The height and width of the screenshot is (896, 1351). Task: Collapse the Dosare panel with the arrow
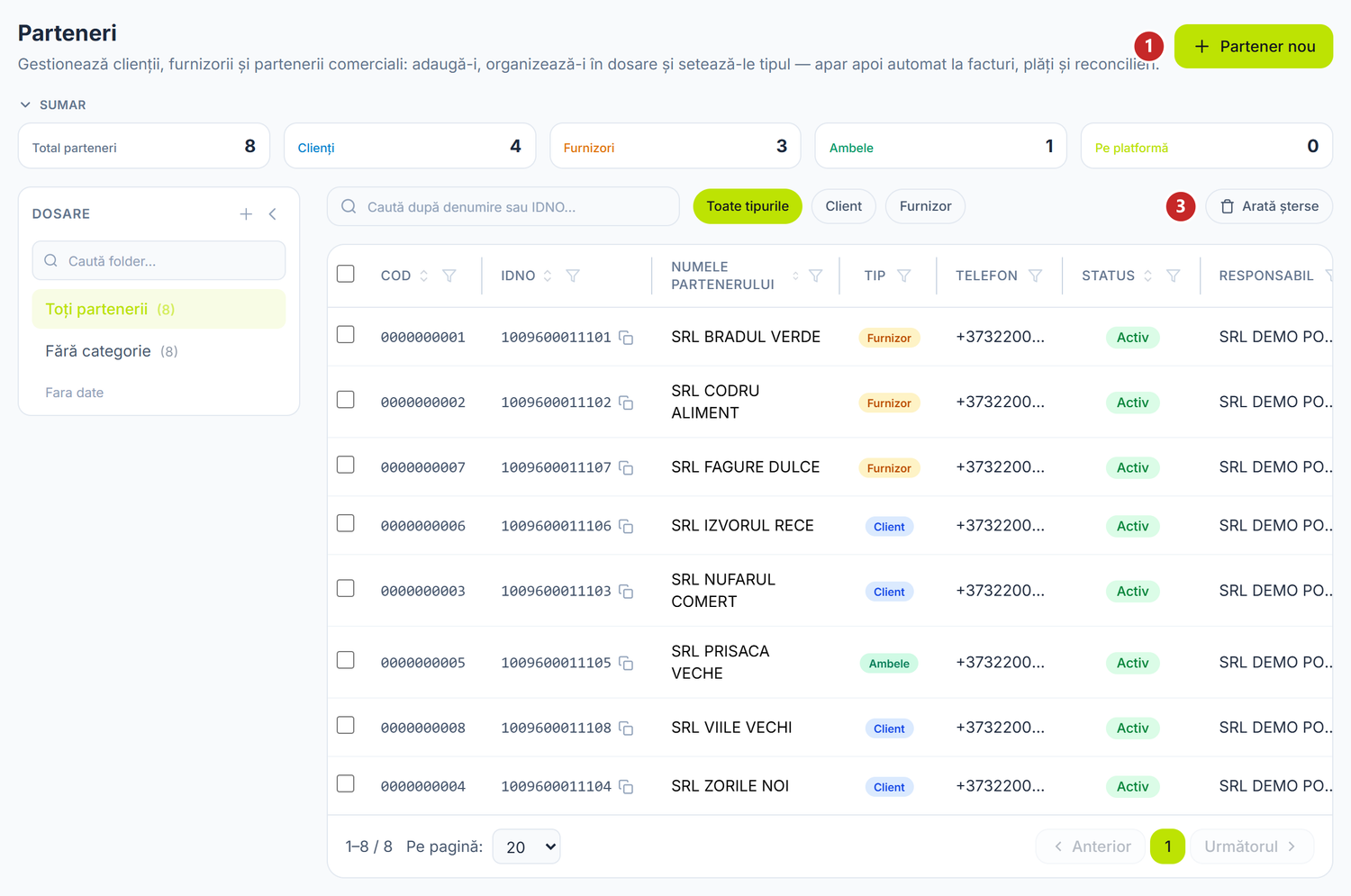click(x=272, y=213)
